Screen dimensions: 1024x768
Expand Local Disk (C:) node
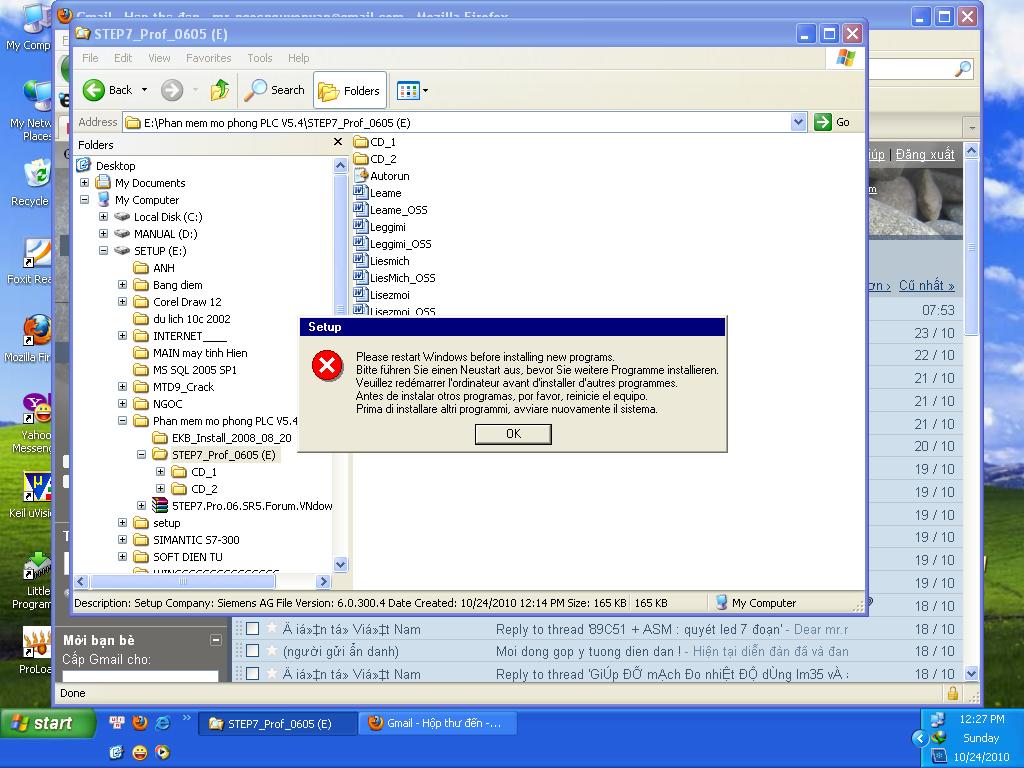point(103,216)
